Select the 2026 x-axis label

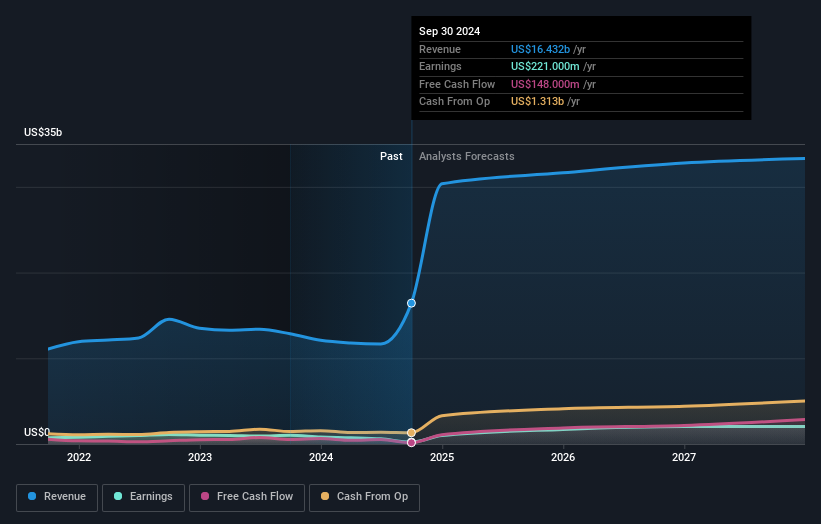563,458
